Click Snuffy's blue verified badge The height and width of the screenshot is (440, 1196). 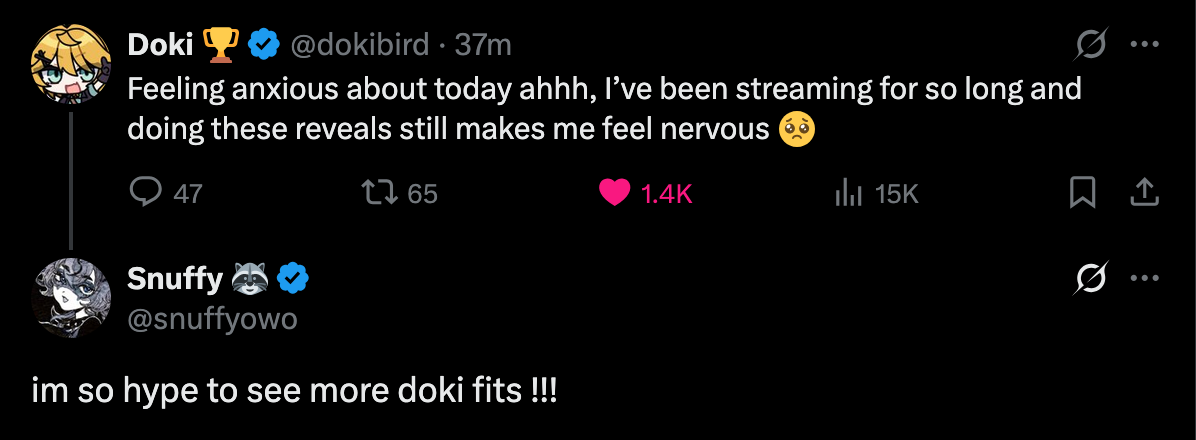point(292,279)
